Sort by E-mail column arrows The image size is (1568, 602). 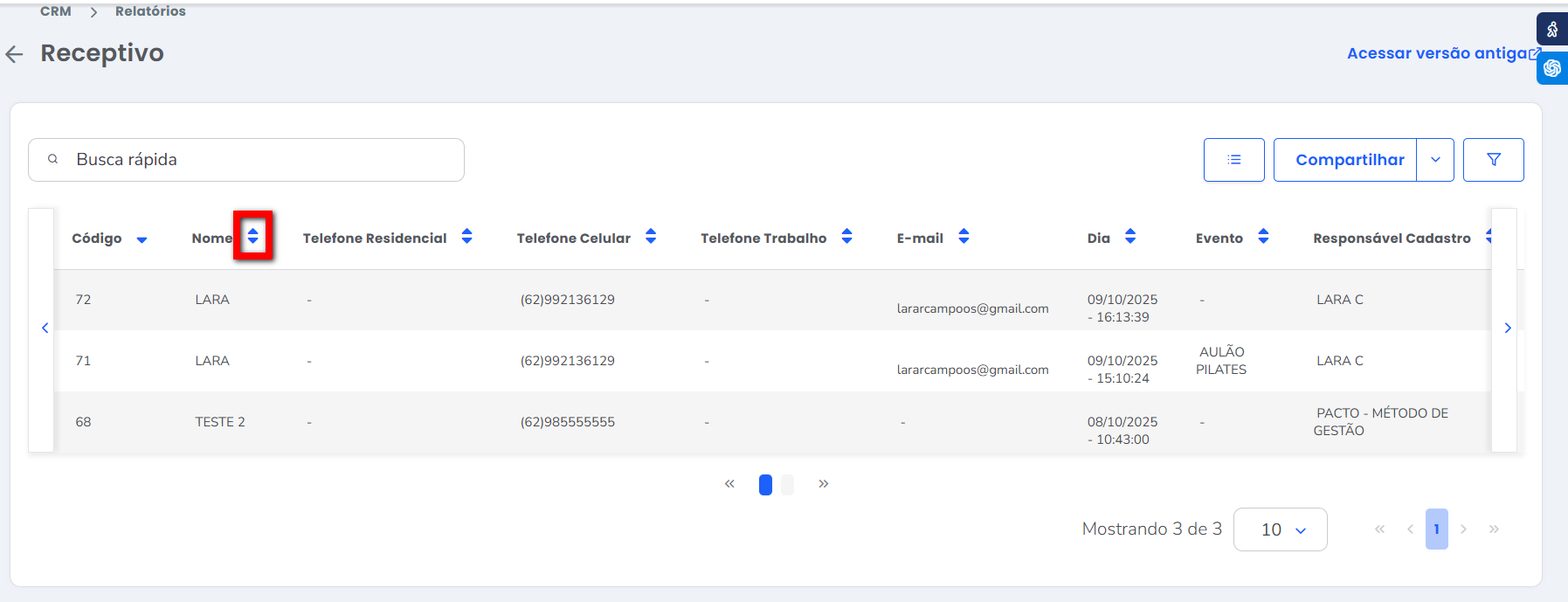pyautogui.click(x=964, y=237)
